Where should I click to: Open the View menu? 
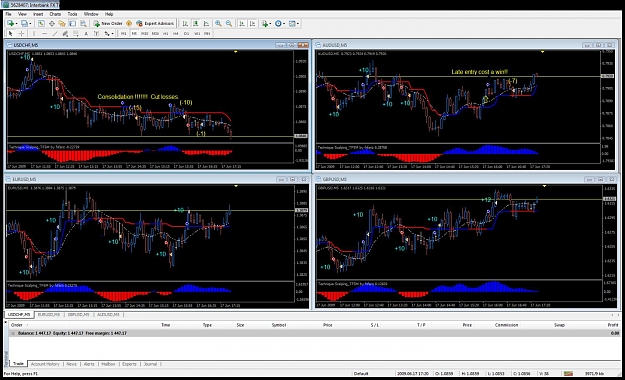[x=22, y=14]
